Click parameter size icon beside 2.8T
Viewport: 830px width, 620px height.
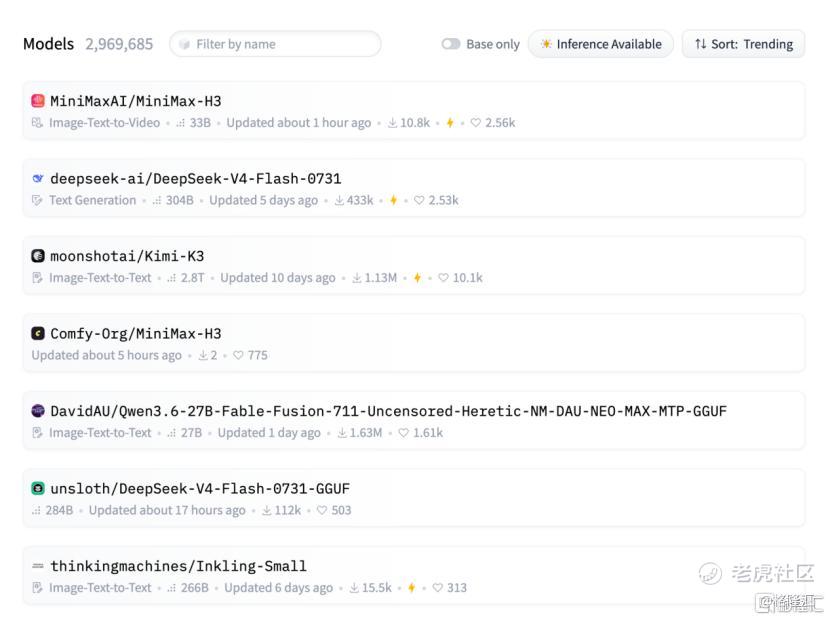(x=172, y=278)
